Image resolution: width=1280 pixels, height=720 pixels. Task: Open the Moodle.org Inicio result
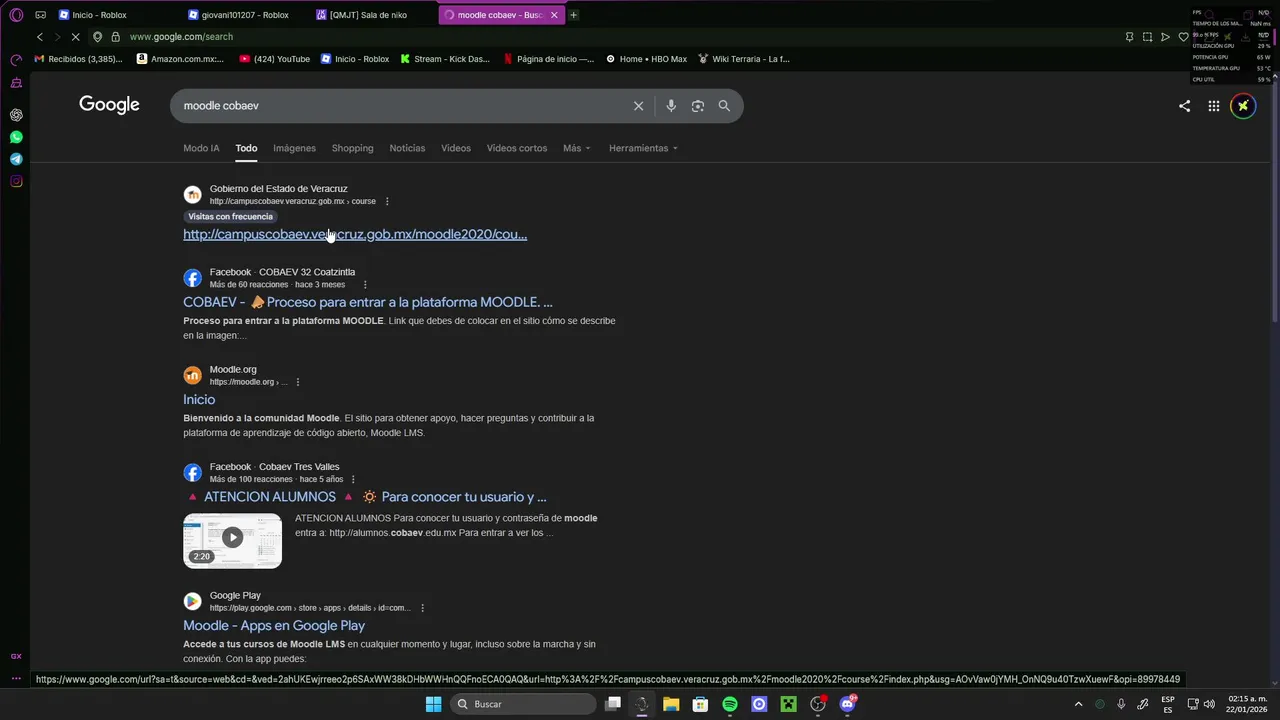tap(199, 399)
